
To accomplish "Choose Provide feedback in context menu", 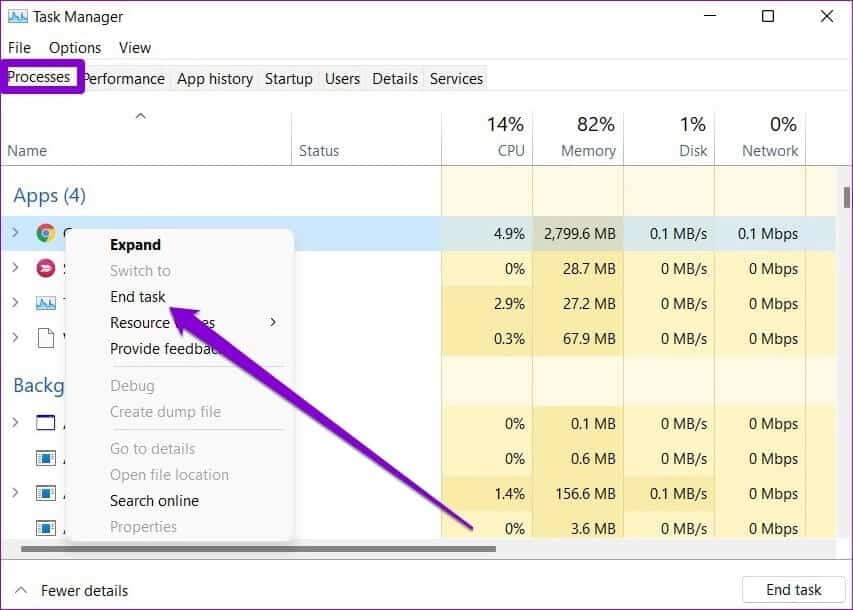I will (164, 349).
